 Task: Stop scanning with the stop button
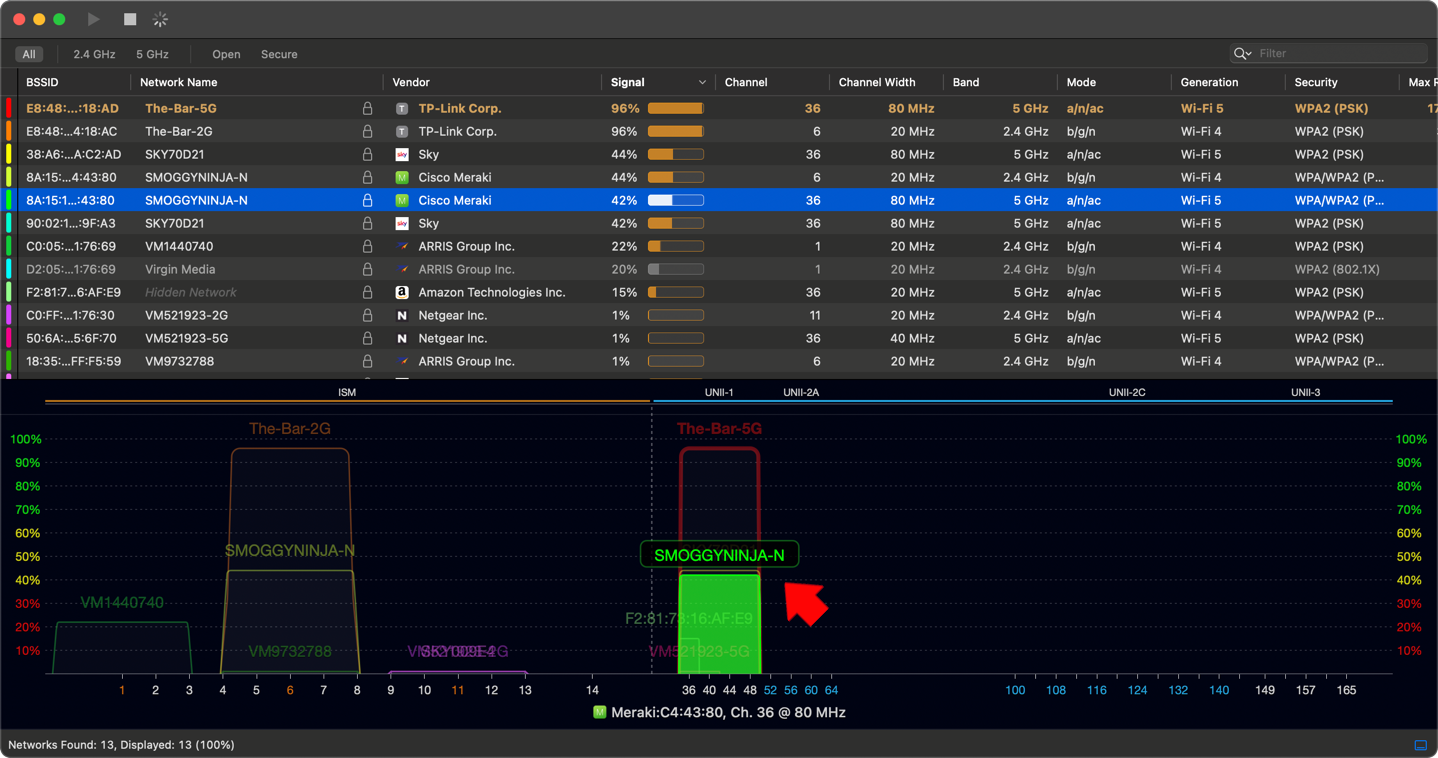[x=130, y=19]
